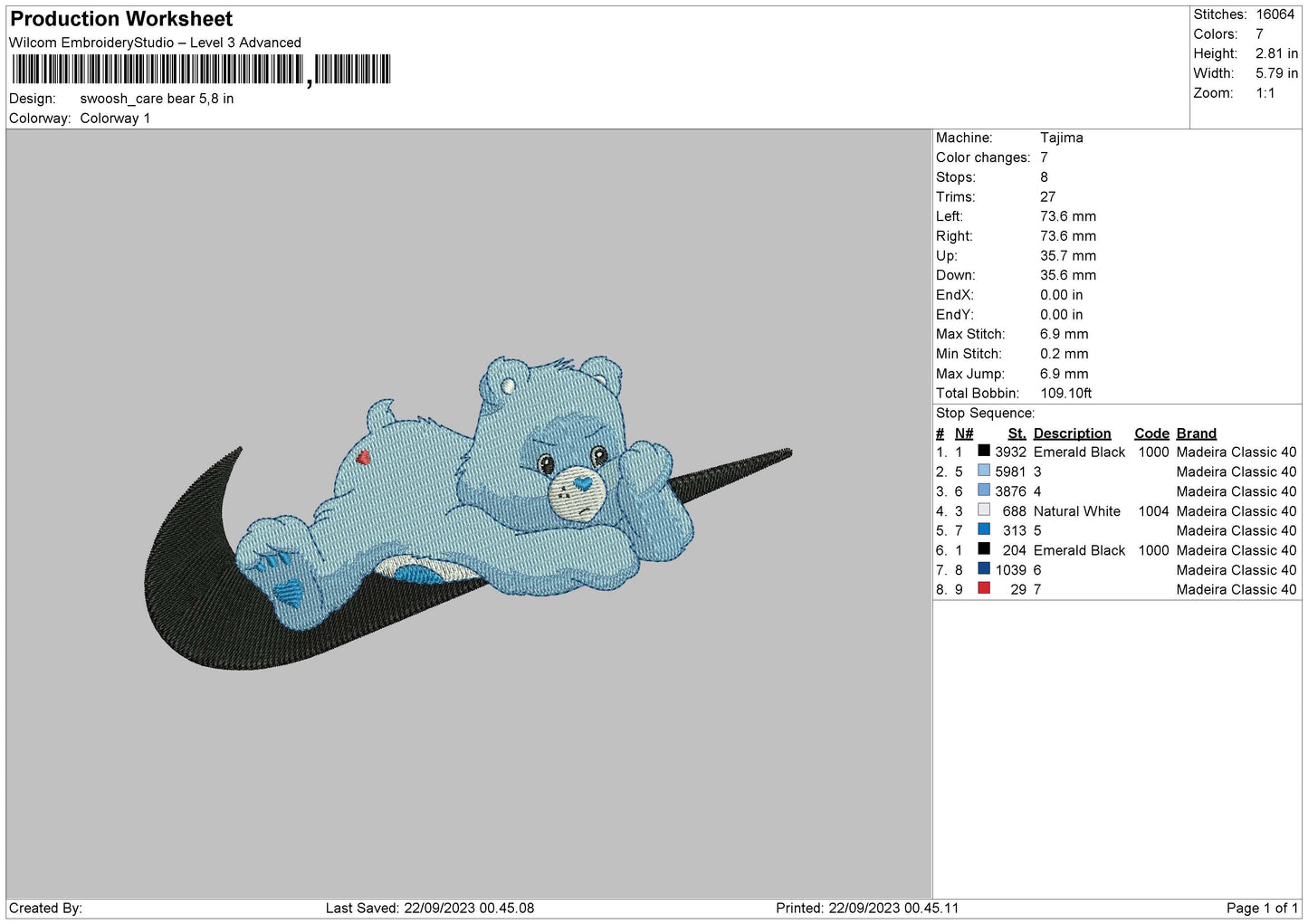
Task: Click the Page 1 of 1 footer label
Action: (1262, 908)
